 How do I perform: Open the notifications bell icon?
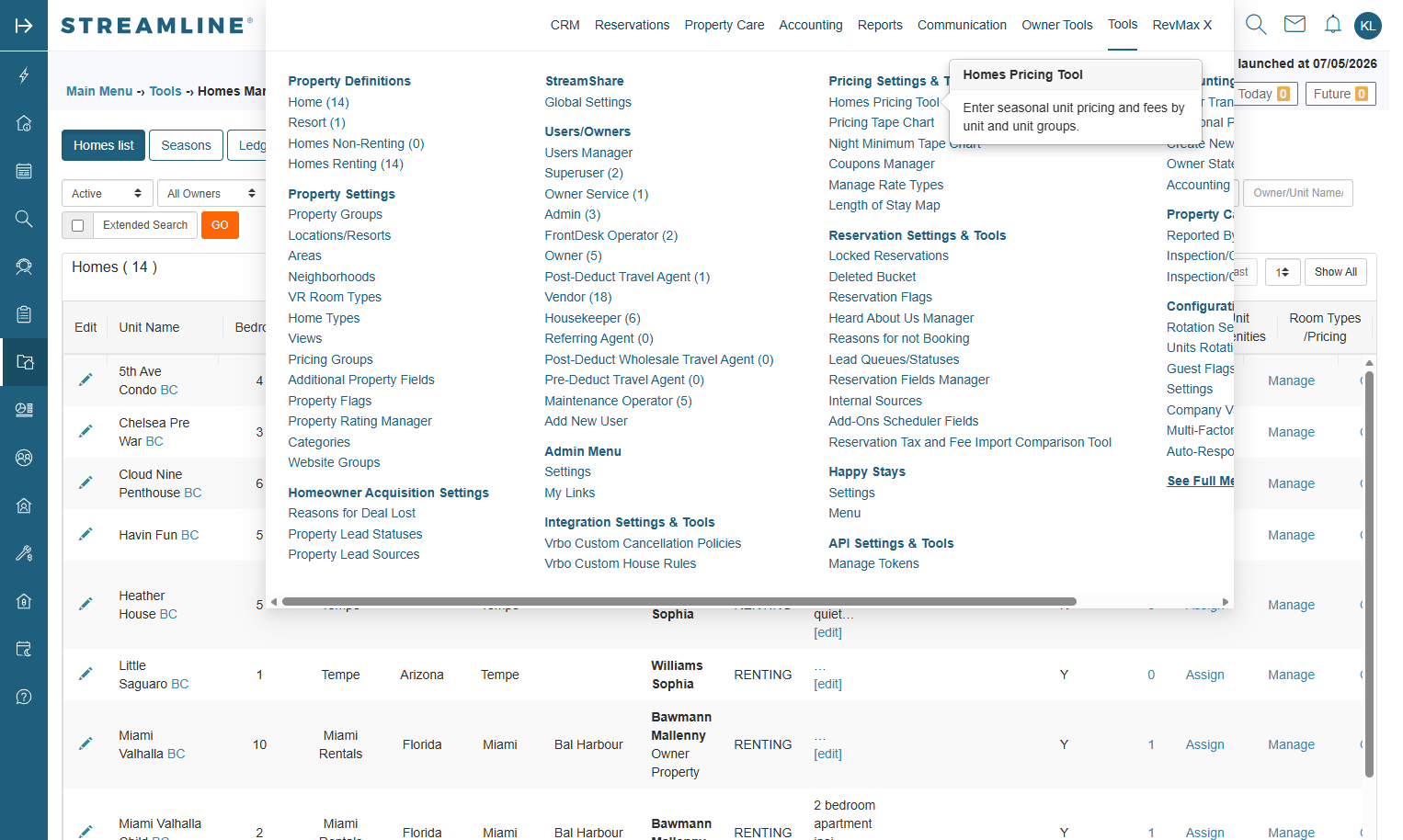coord(1332,25)
